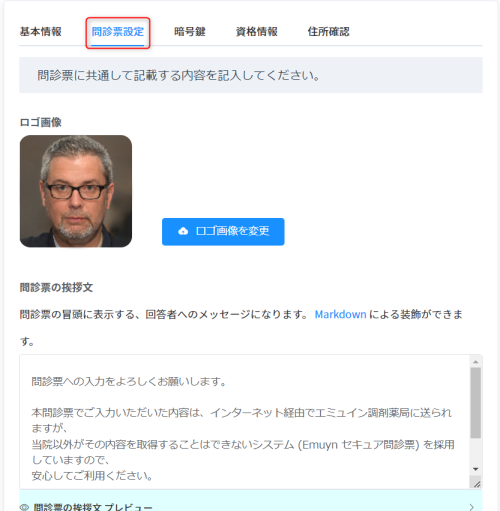
Task: Click the textarea scrollbar thumb
Action: click(476, 403)
